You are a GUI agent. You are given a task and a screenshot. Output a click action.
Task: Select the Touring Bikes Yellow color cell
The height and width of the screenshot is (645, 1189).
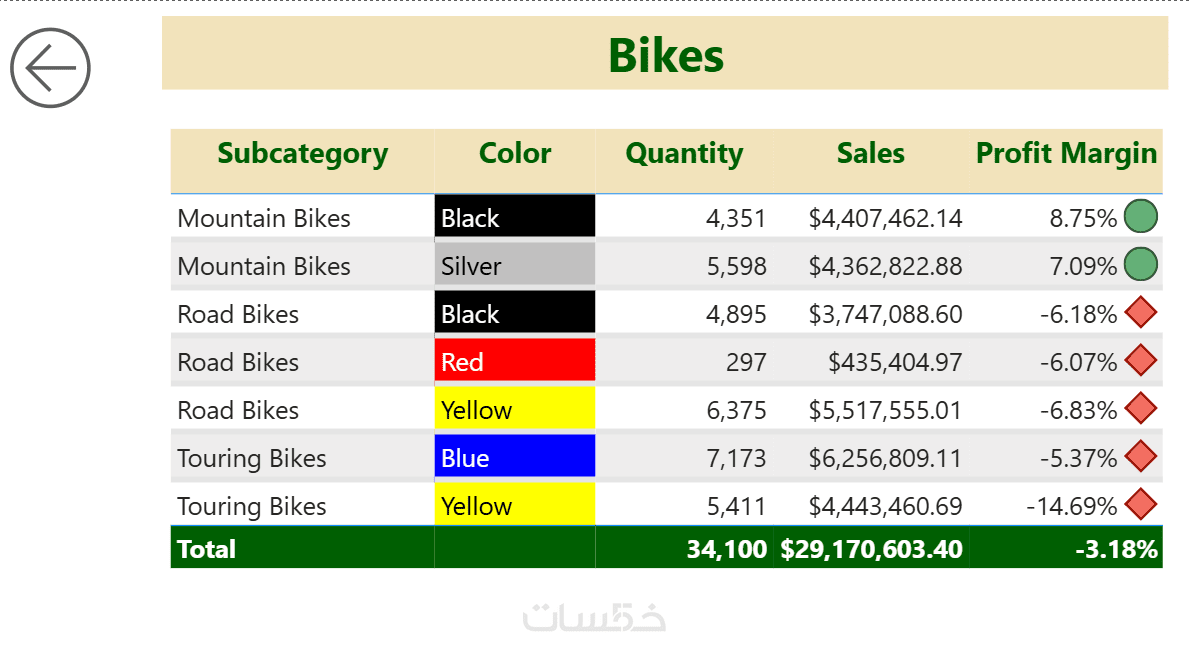pos(515,506)
